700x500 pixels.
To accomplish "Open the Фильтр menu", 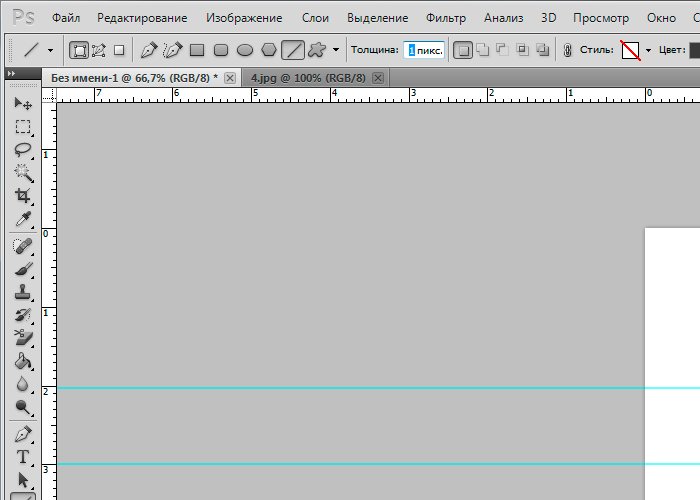I will (x=445, y=18).
